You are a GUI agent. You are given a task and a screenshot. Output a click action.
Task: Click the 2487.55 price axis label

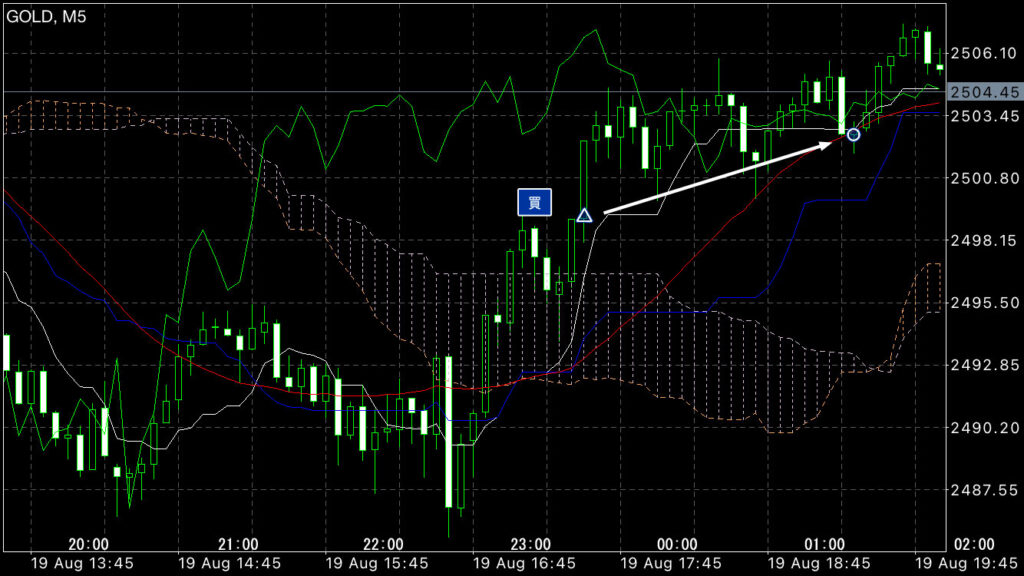(x=984, y=490)
